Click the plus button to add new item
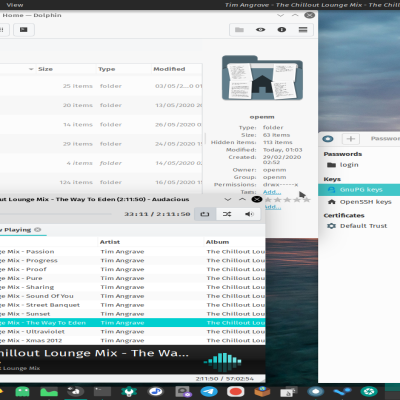Viewport: 400px width, 400px height. (351, 139)
